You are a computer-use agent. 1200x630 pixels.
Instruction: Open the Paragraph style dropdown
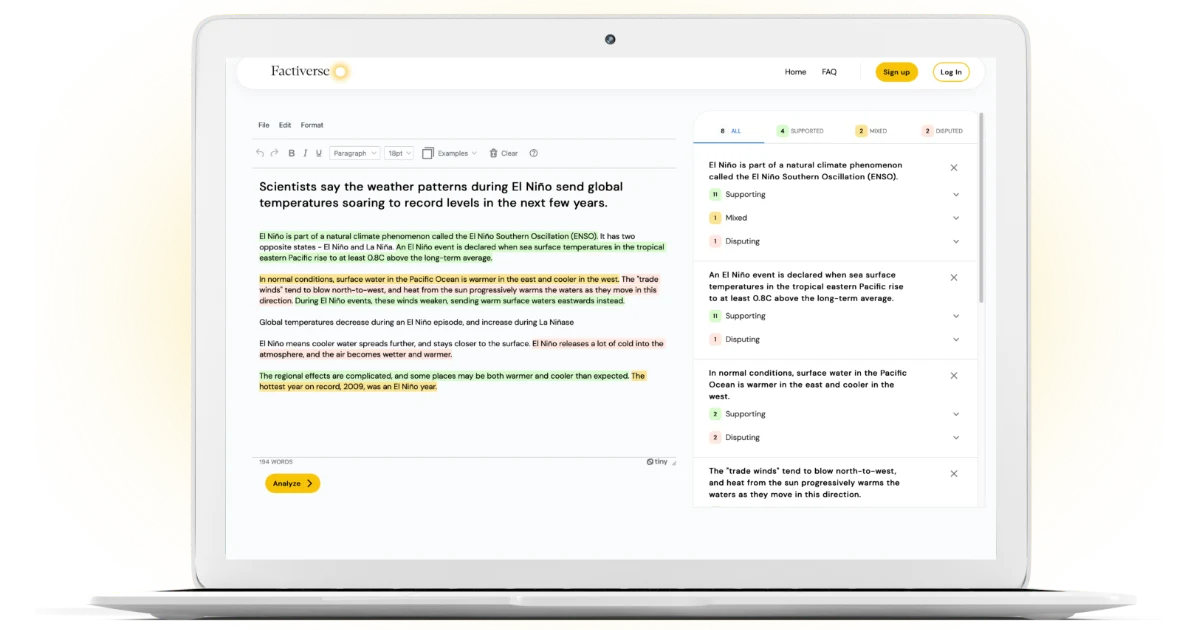point(354,153)
